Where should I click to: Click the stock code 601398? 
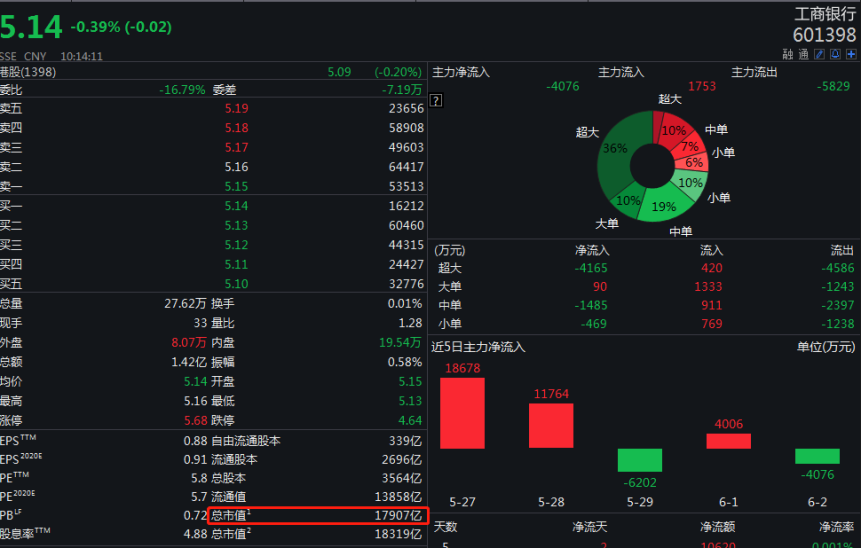[825, 35]
